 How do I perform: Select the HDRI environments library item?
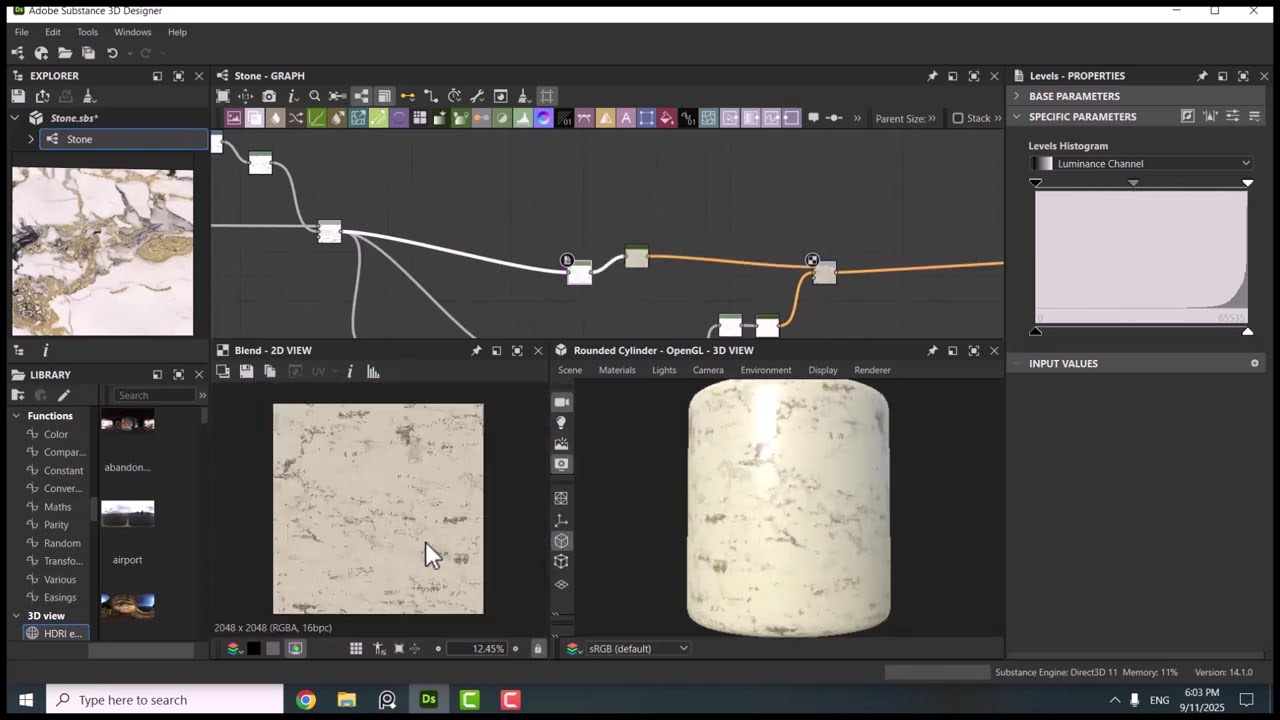tap(57, 633)
